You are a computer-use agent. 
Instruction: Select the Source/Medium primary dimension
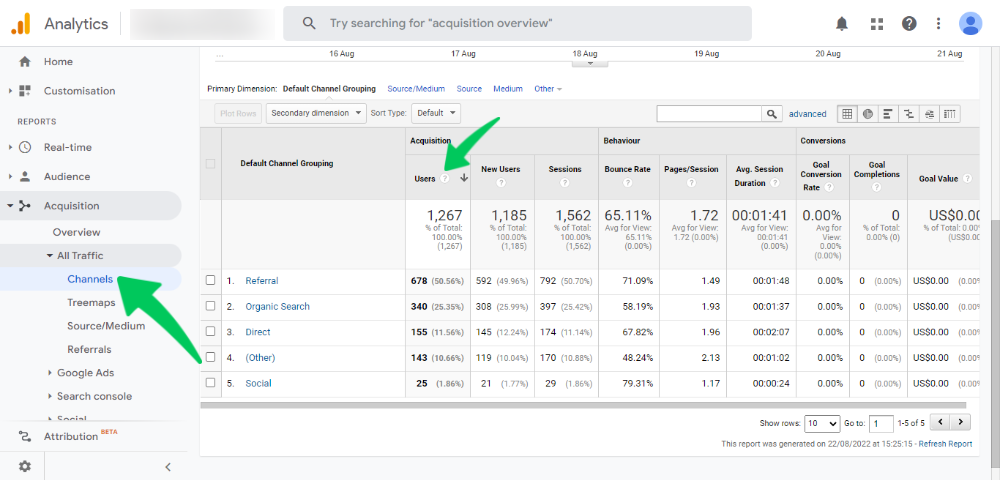tap(415, 89)
